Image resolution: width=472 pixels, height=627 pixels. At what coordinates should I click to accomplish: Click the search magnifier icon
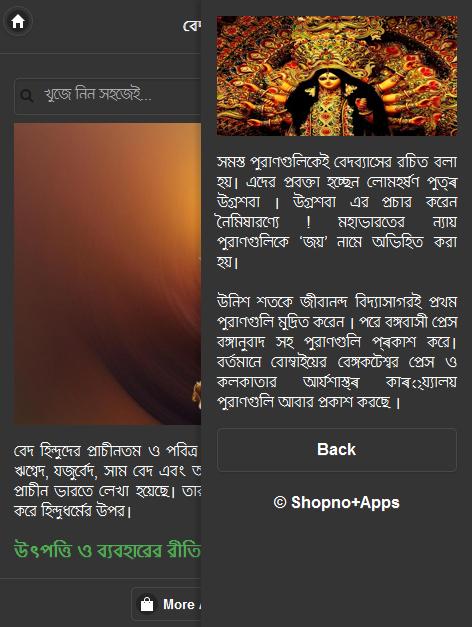tap(27, 96)
